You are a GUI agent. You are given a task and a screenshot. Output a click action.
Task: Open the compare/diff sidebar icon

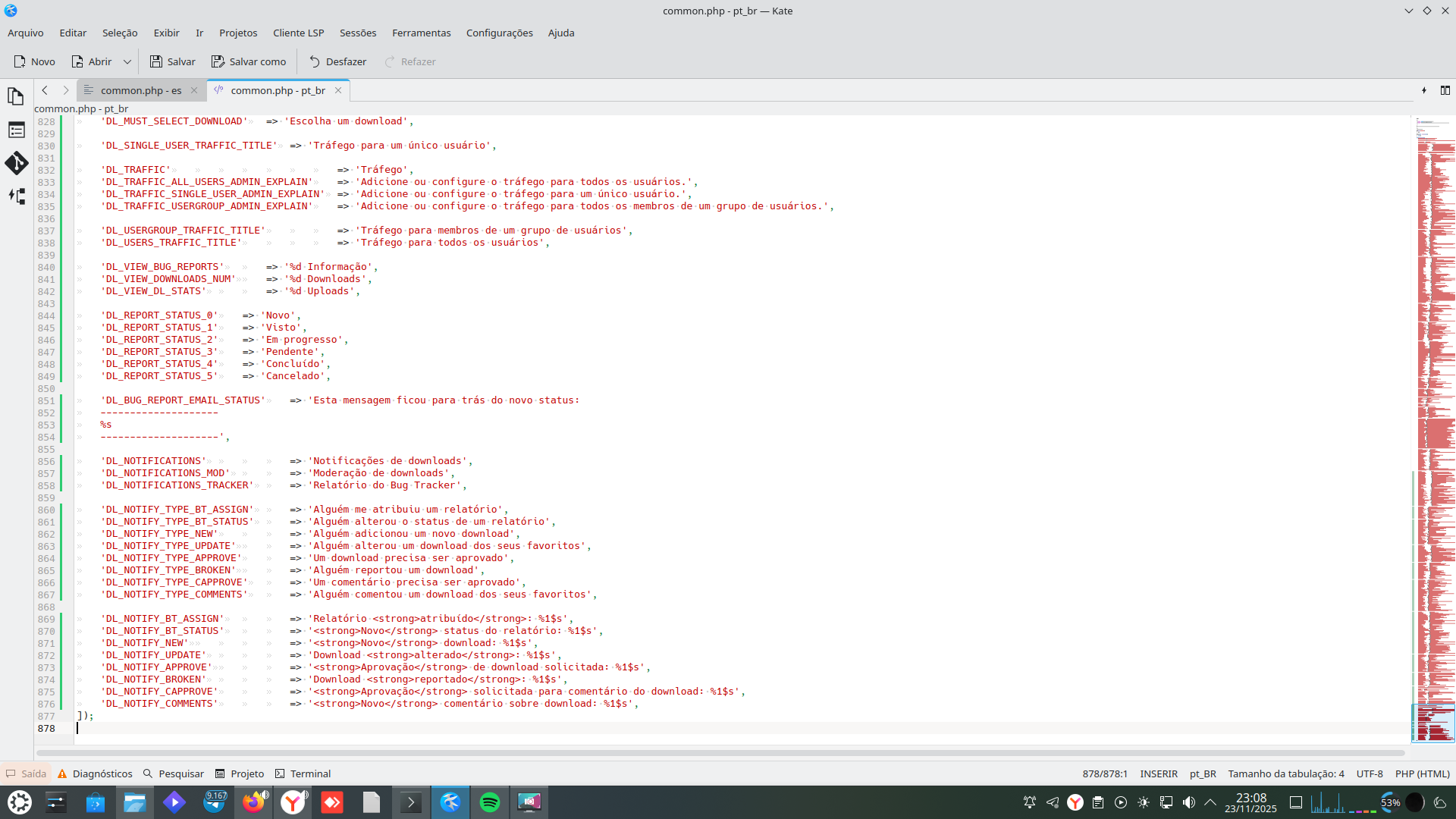point(16,196)
